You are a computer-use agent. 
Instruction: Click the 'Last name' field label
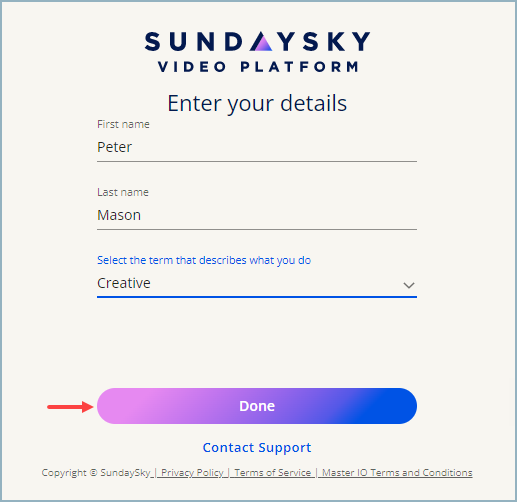coord(123,192)
